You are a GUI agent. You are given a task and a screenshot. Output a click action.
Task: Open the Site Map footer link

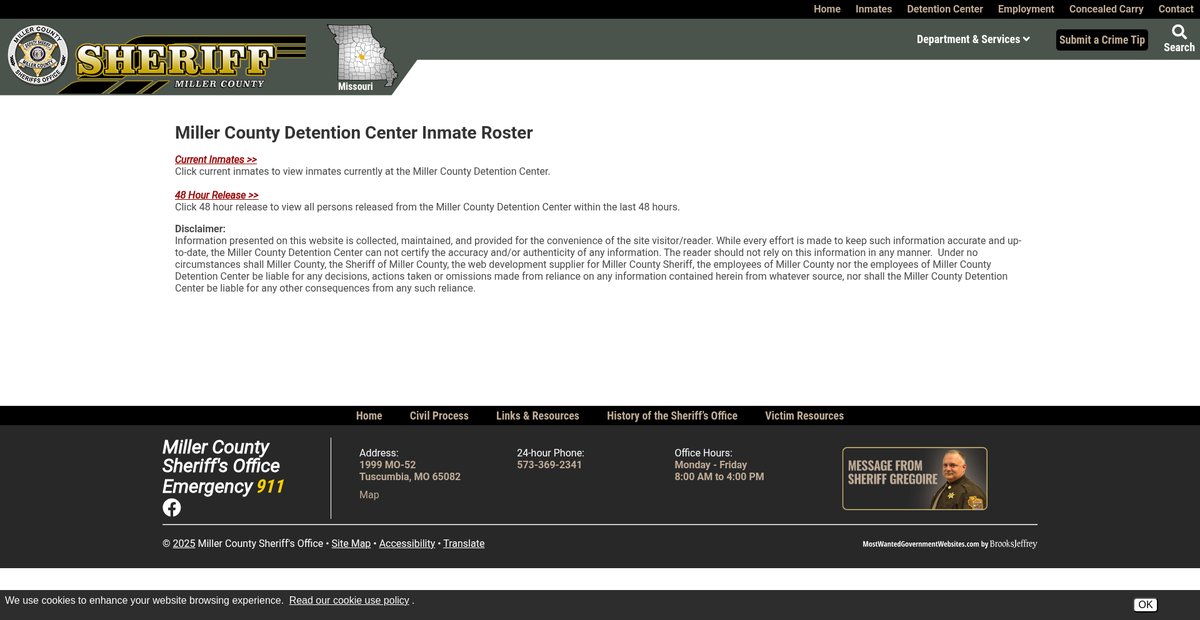coord(351,544)
